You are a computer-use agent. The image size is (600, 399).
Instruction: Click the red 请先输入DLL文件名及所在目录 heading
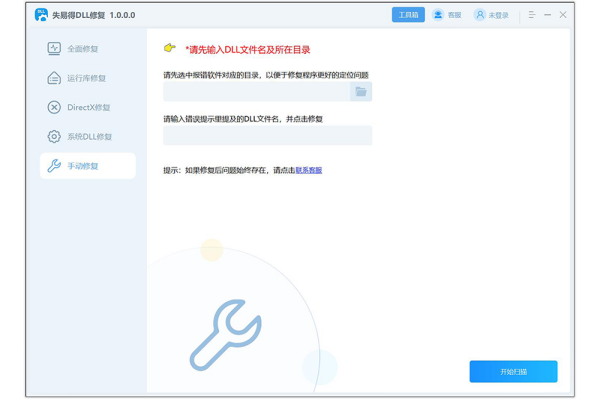point(248,50)
